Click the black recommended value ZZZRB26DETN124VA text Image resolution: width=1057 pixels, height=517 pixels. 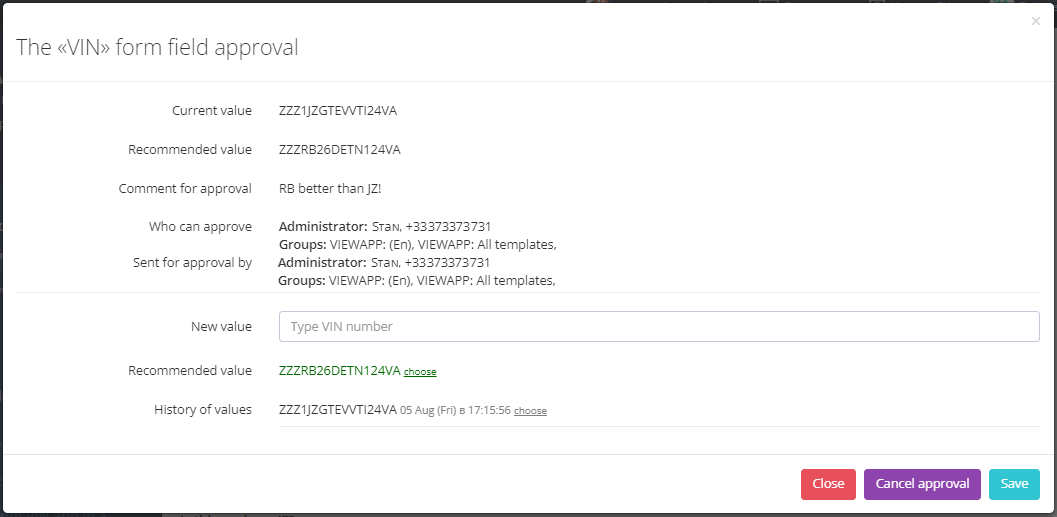[340, 150]
